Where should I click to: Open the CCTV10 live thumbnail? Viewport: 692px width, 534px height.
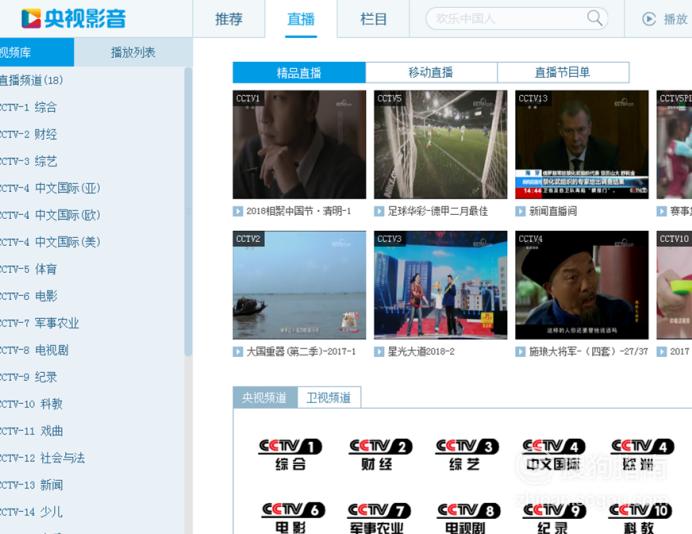pos(674,285)
